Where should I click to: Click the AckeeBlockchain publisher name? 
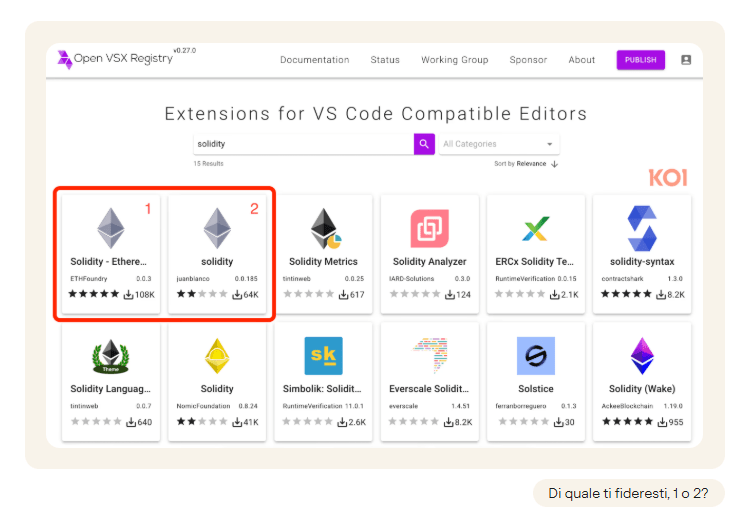[x=627, y=406]
